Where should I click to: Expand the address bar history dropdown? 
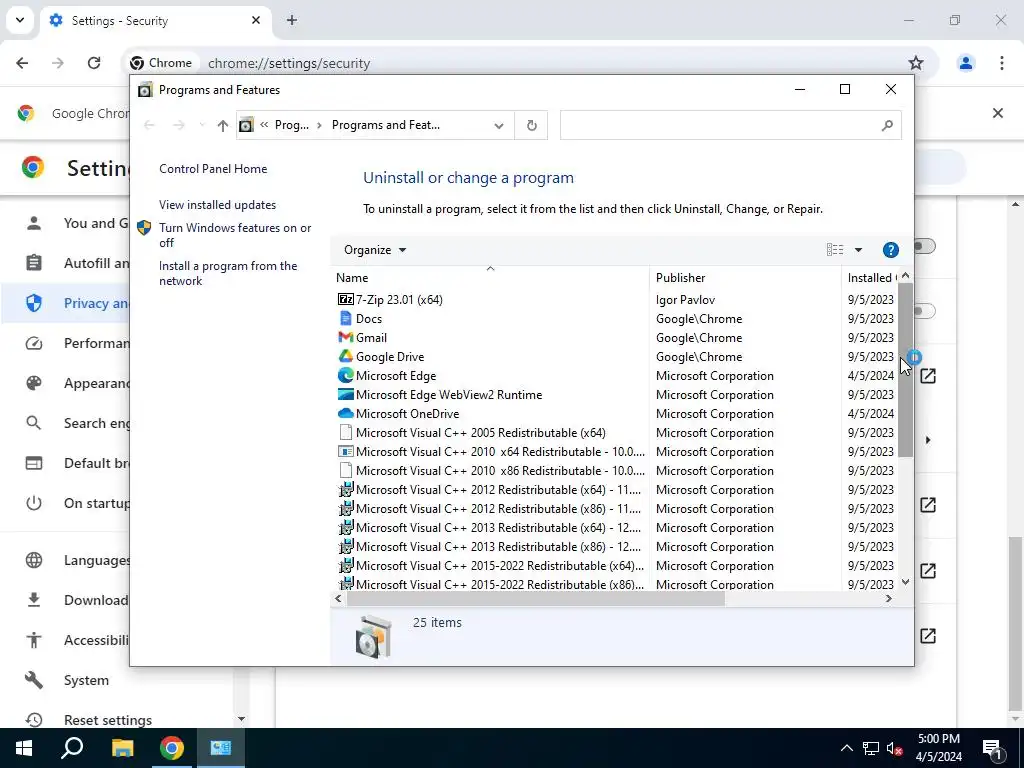[x=499, y=125]
